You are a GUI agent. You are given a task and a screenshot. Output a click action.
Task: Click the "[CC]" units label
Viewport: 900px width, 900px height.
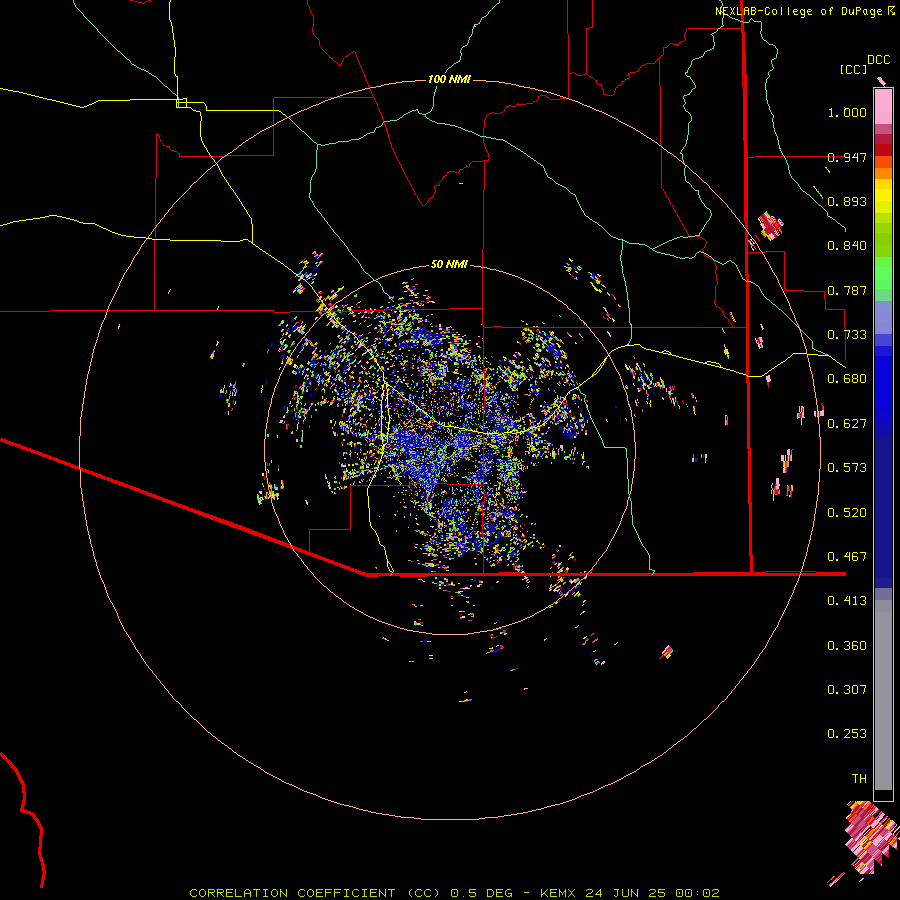854,69
